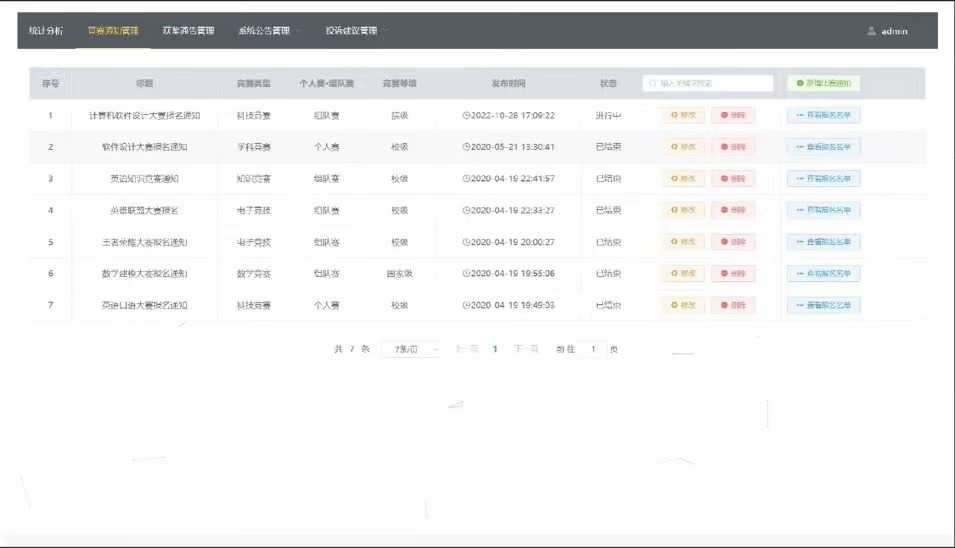The width and height of the screenshot is (955, 548).
Task: Select the 竞赛通知管理 navigation tab
Action: click(113, 30)
